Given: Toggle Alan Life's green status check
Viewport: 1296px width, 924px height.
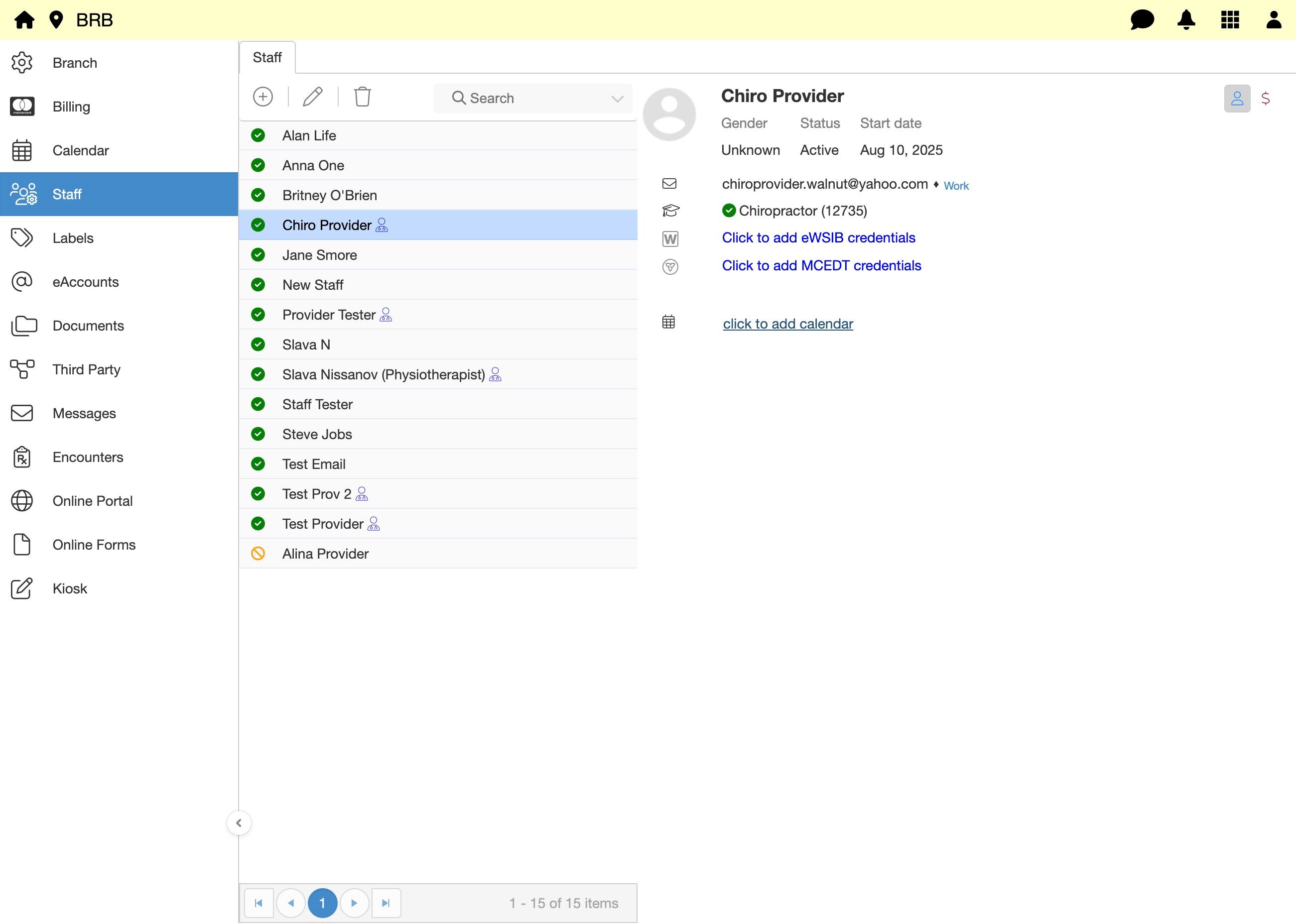Looking at the screenshot, I should point(258,135).
